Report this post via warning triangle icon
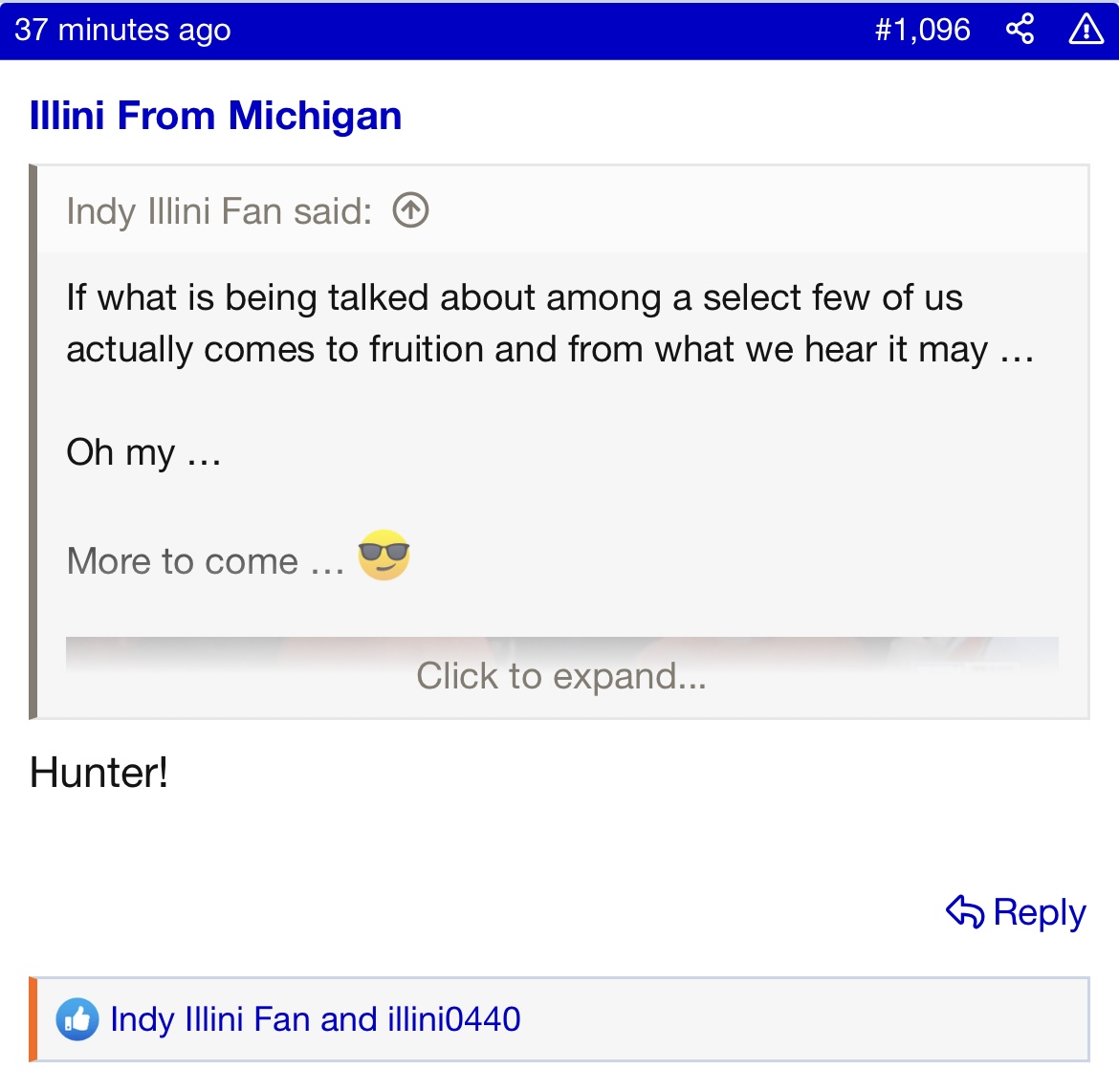The image size is (1119, 1092). 1086,30
